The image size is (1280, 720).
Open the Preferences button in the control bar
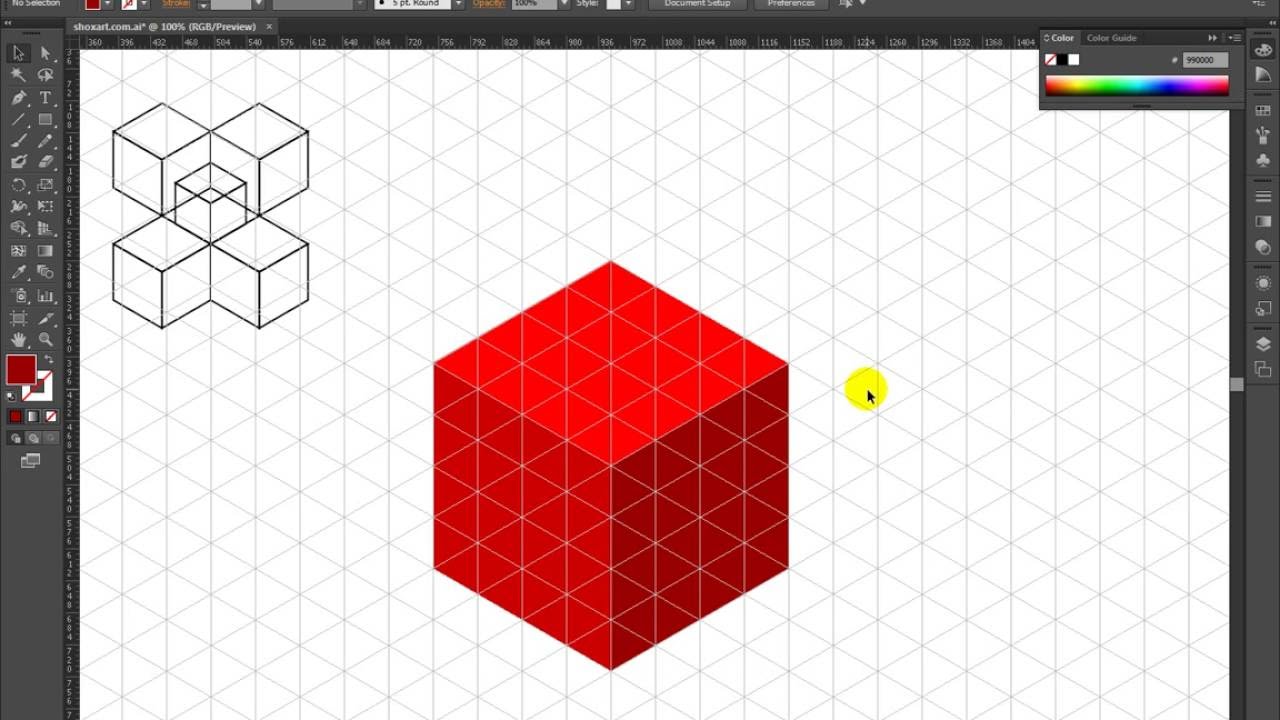tap(793, 4)
